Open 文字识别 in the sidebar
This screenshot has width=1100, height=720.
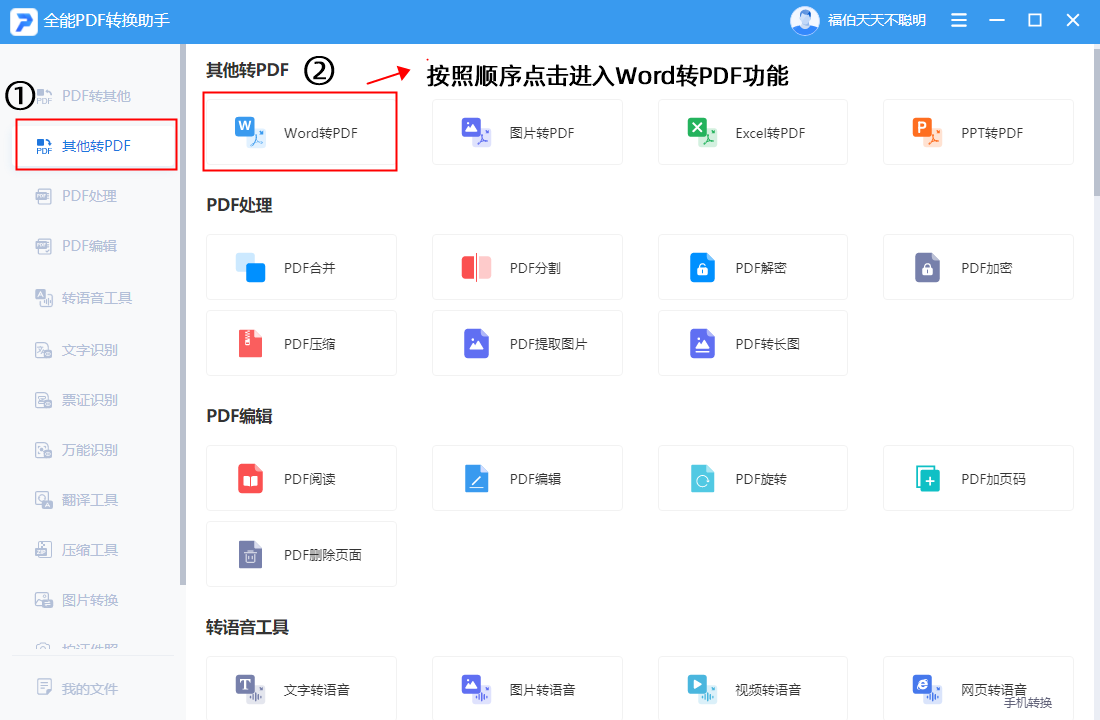pyautogui.click(x=89, y=349)
